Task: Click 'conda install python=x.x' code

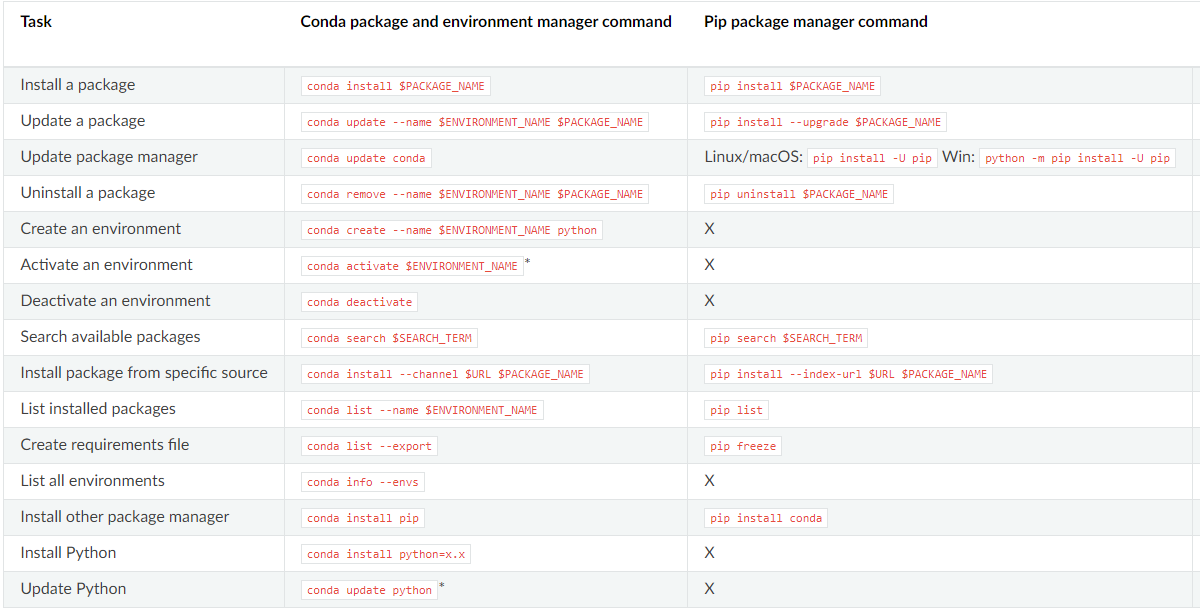Action: tap(386, 554)
